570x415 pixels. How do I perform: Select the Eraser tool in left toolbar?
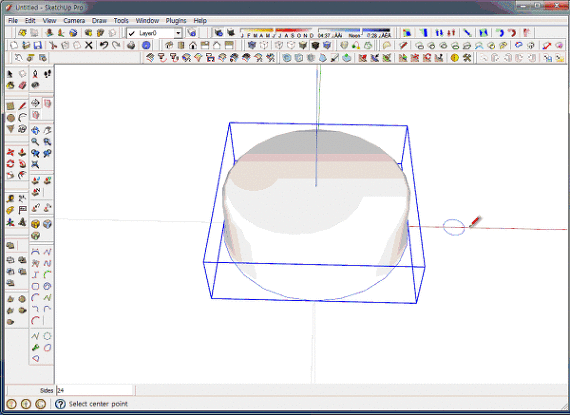[23, 85]
